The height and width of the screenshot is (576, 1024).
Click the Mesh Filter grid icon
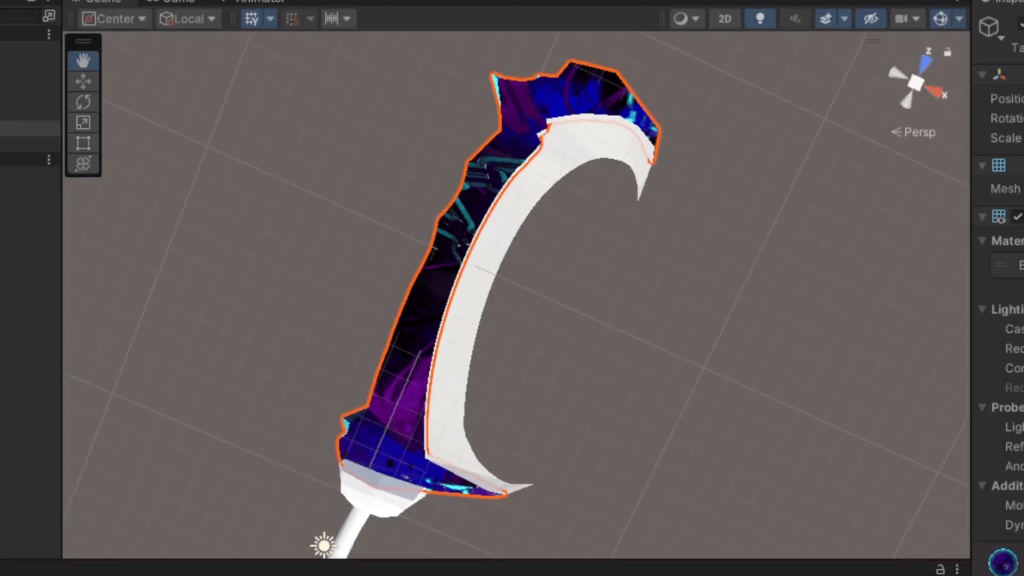[999, 165]
